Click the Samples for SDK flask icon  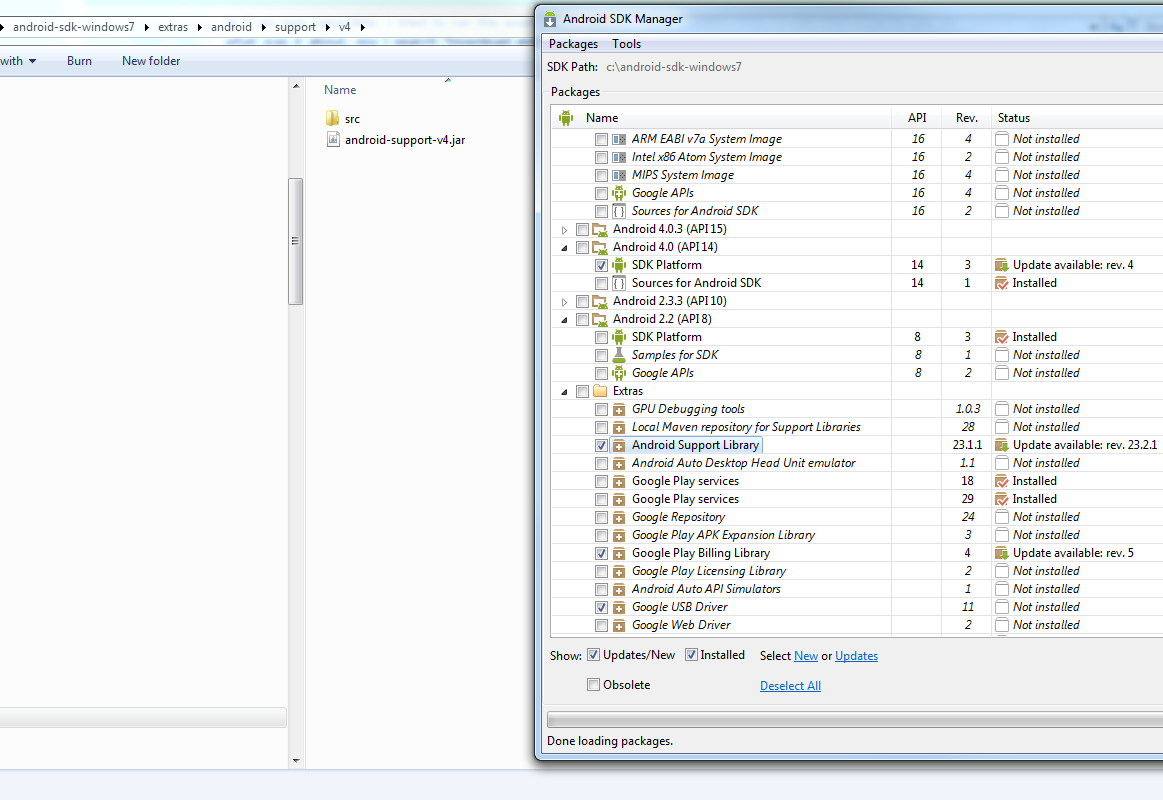click(x=619, y=355)
